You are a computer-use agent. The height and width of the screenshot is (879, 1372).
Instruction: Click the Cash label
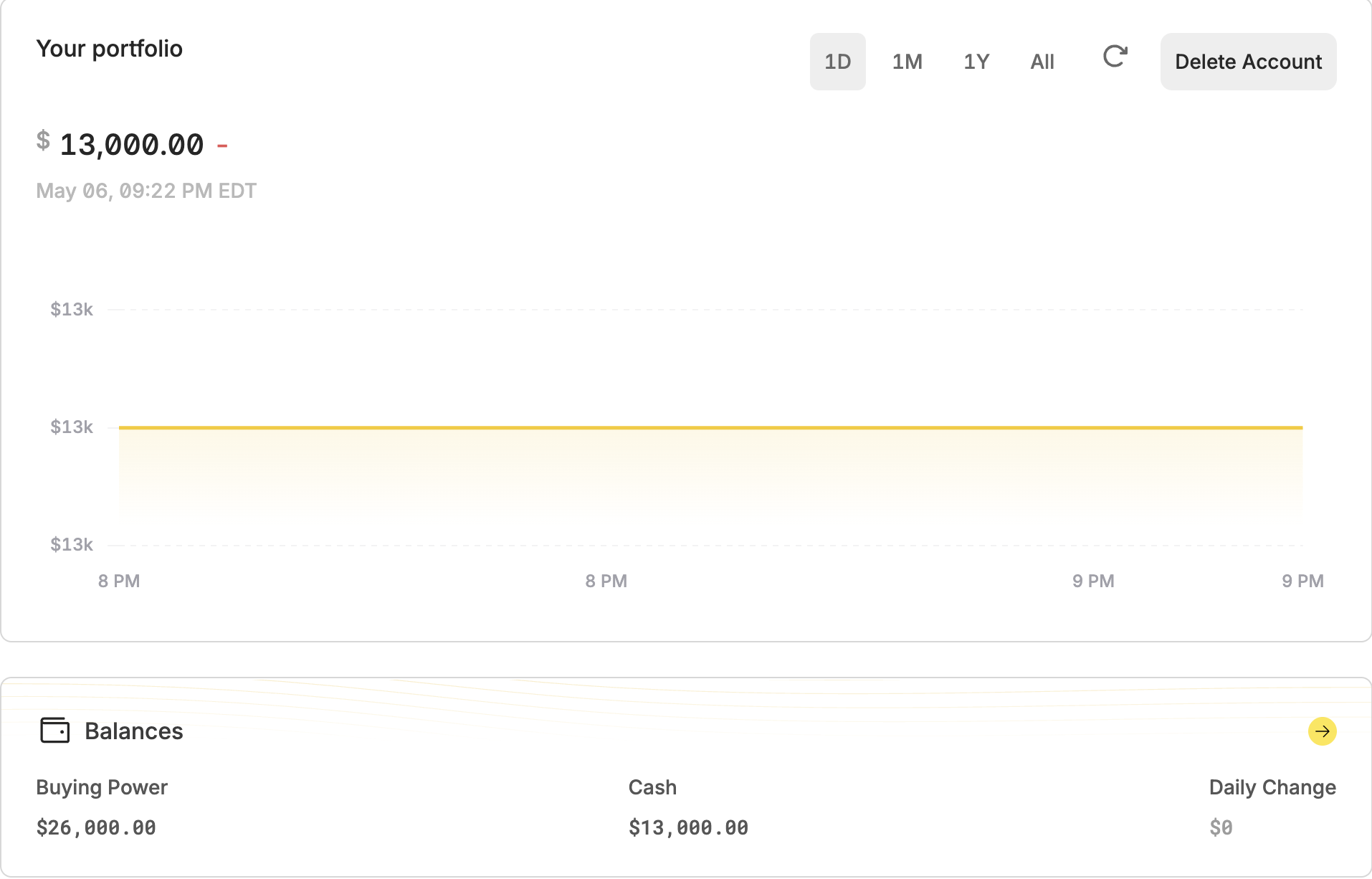[652, 787]
